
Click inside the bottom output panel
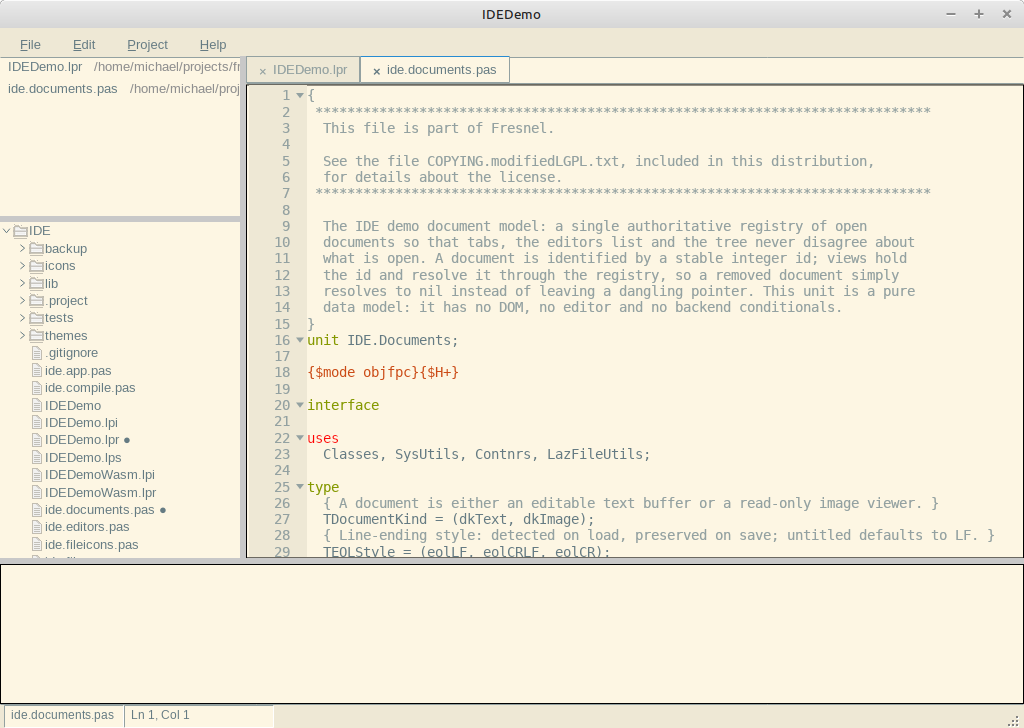(511, 633)
